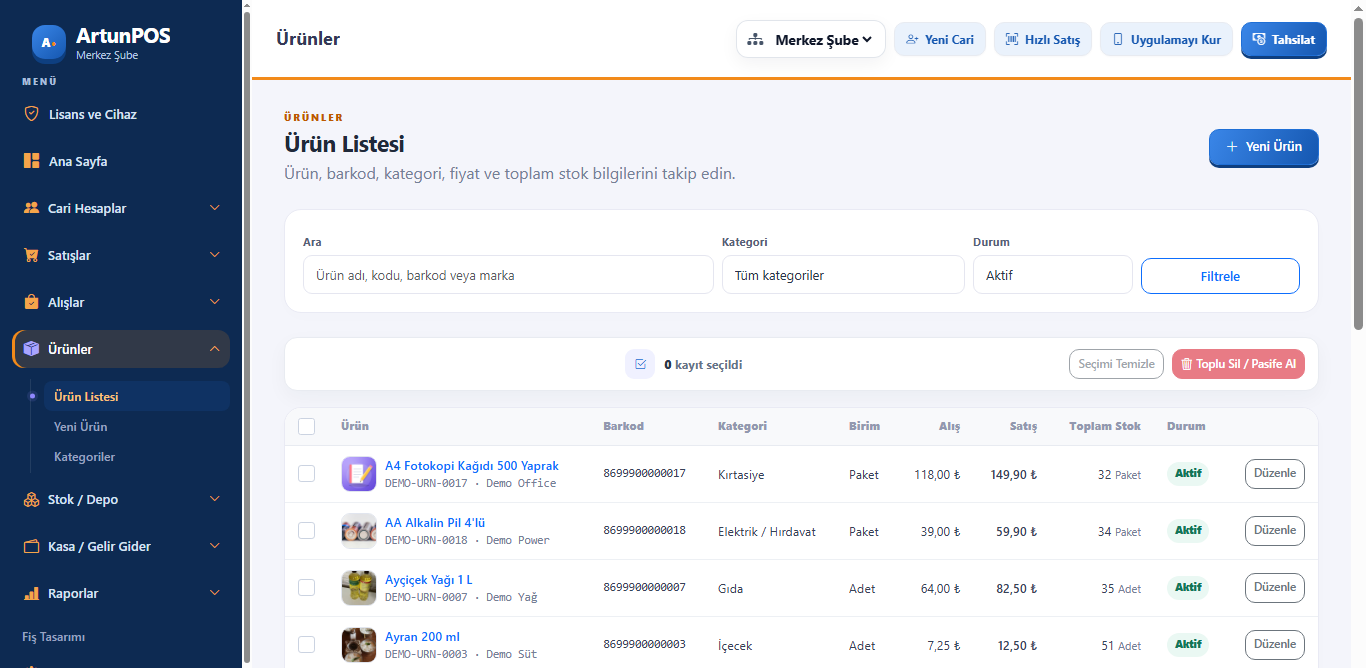This screenshot has width=1366, height=668.
Task: Click the Uygulamayı Kur button
Action: pyautogui.click(x=1166, y=40)
